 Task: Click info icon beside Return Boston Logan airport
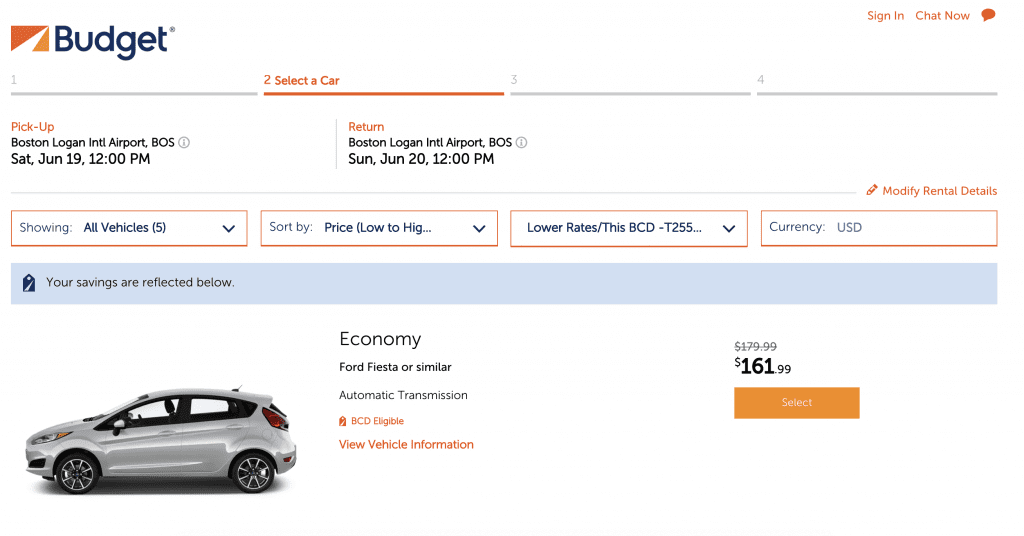pos(521,142)
